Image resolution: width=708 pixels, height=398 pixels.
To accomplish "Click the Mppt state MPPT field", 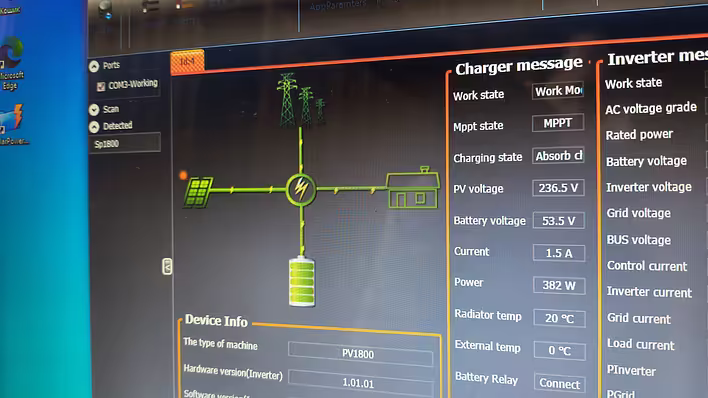I will tap(558, 123).
